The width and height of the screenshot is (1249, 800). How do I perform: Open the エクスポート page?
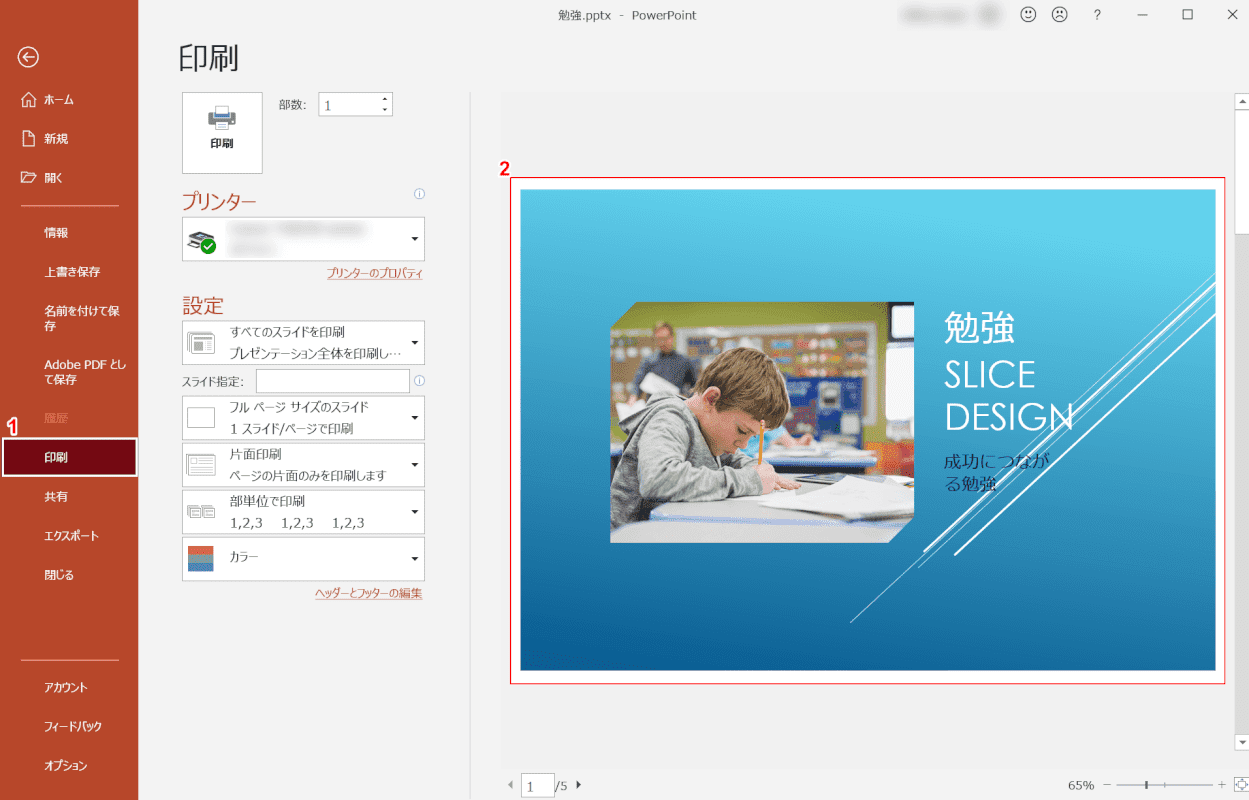[x=69, y=536]
